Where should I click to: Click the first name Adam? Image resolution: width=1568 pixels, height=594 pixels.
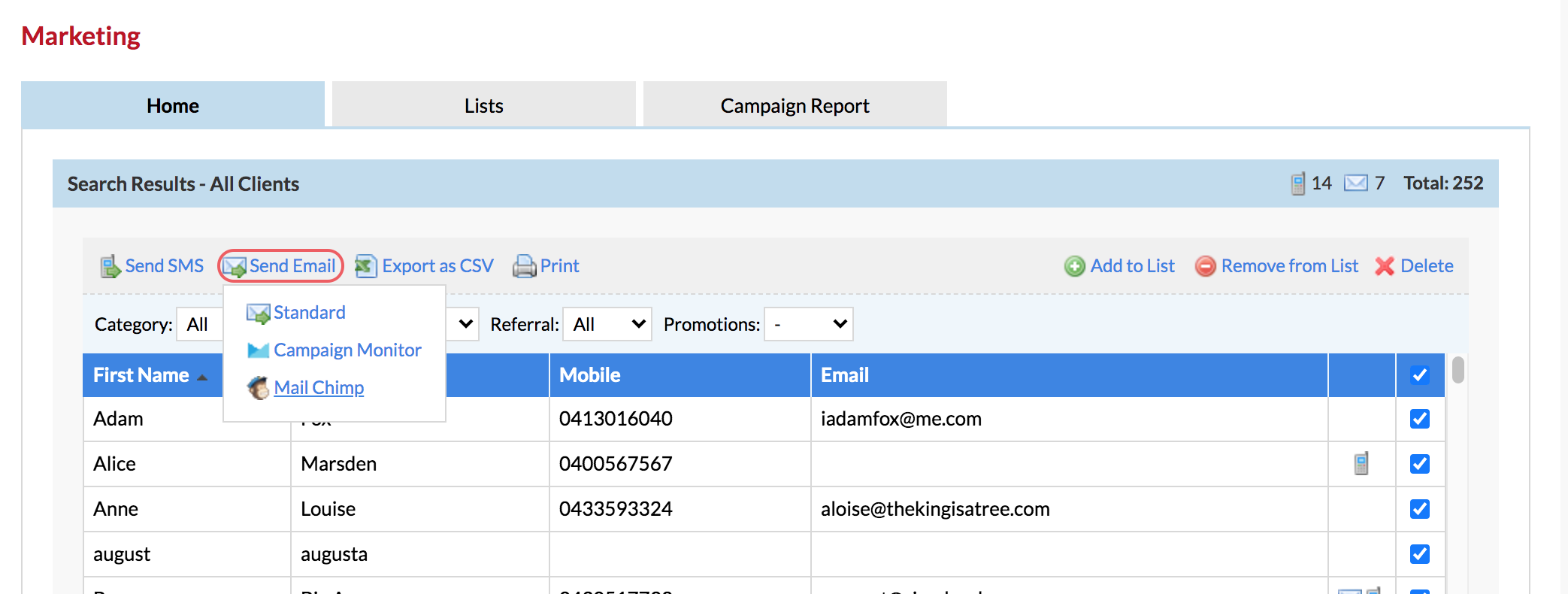click(x=118, y=419)
